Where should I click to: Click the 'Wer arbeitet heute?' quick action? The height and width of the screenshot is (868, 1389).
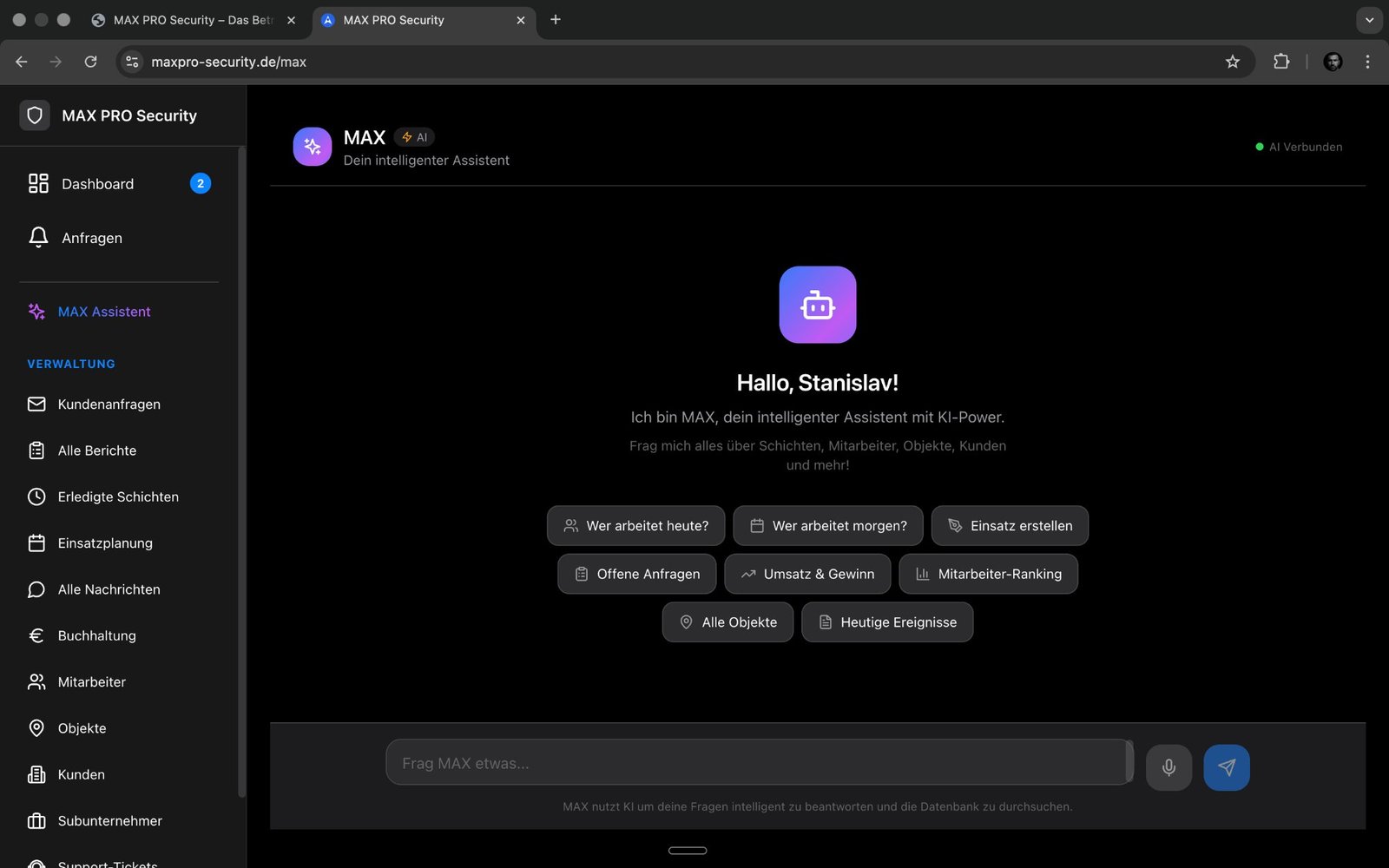pyautogui.click(x=635, y=525)
